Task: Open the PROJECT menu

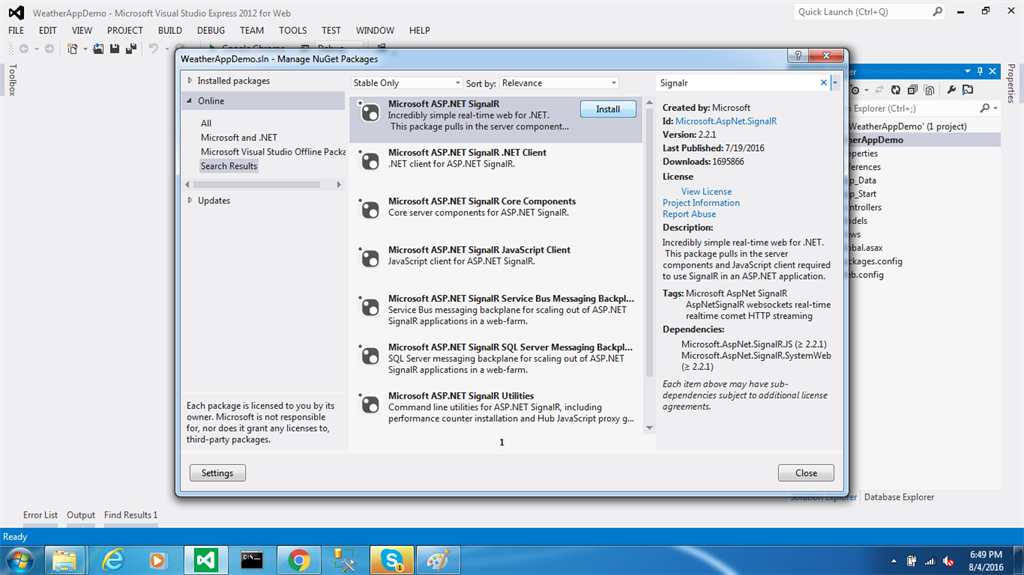Action: [x=125, y=30]
